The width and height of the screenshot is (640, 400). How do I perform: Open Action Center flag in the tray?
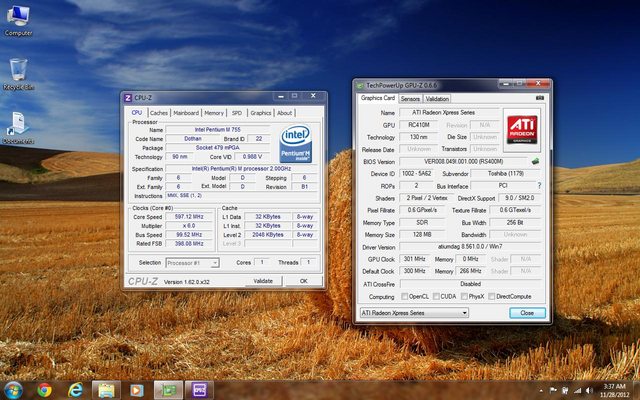point(553,391)
